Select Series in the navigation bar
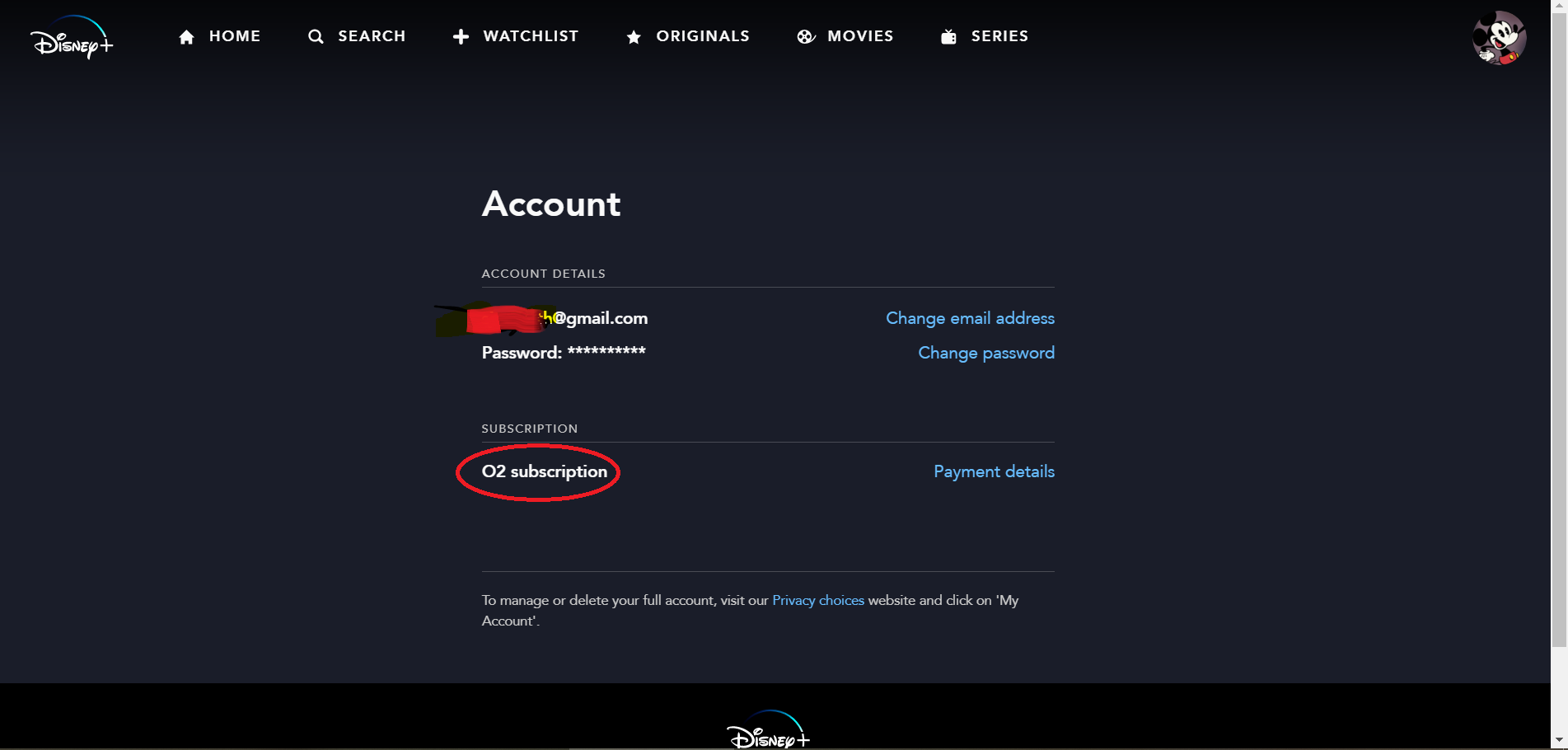 point(999,36)
